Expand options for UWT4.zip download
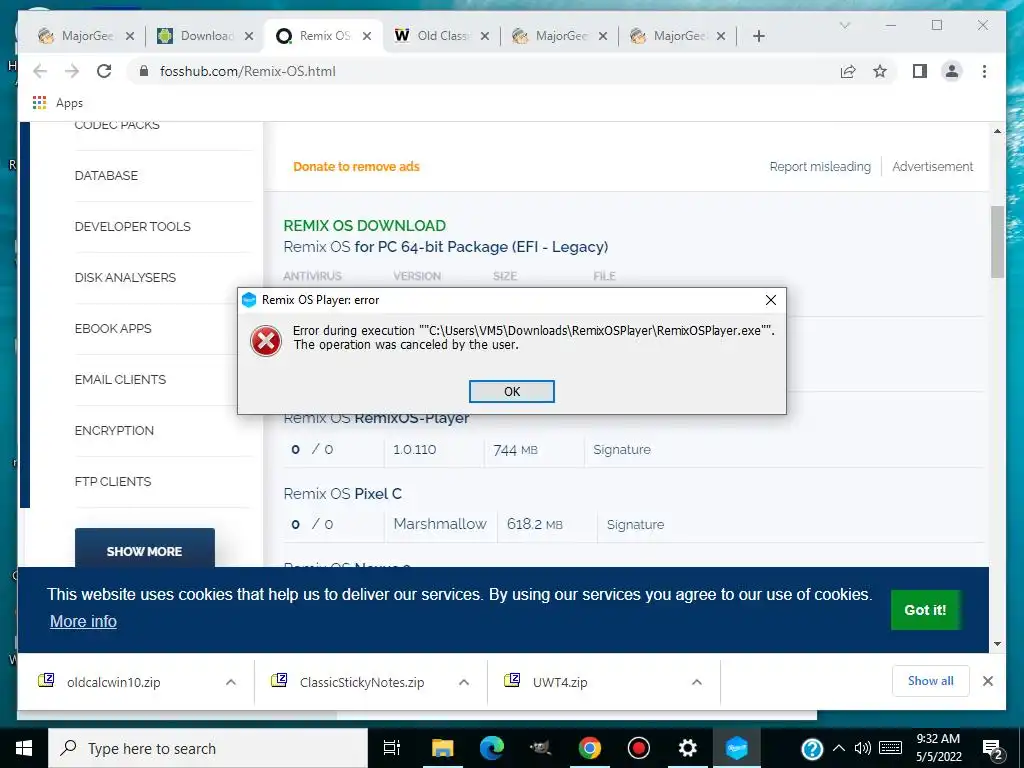 point(697,682)
